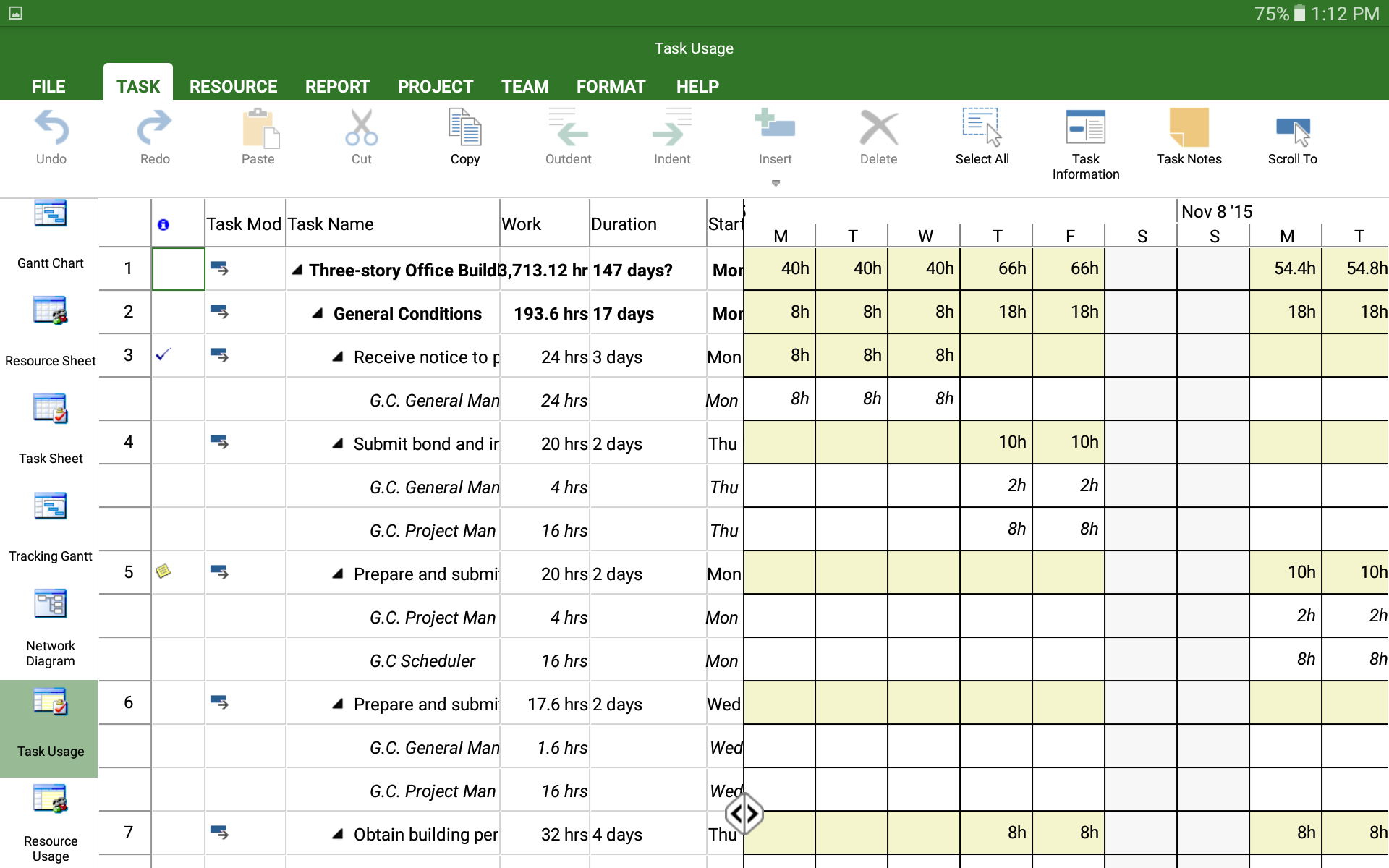Click the Duration column header
The width and height of the screenshot is (1389, 868).
[648, 224]
